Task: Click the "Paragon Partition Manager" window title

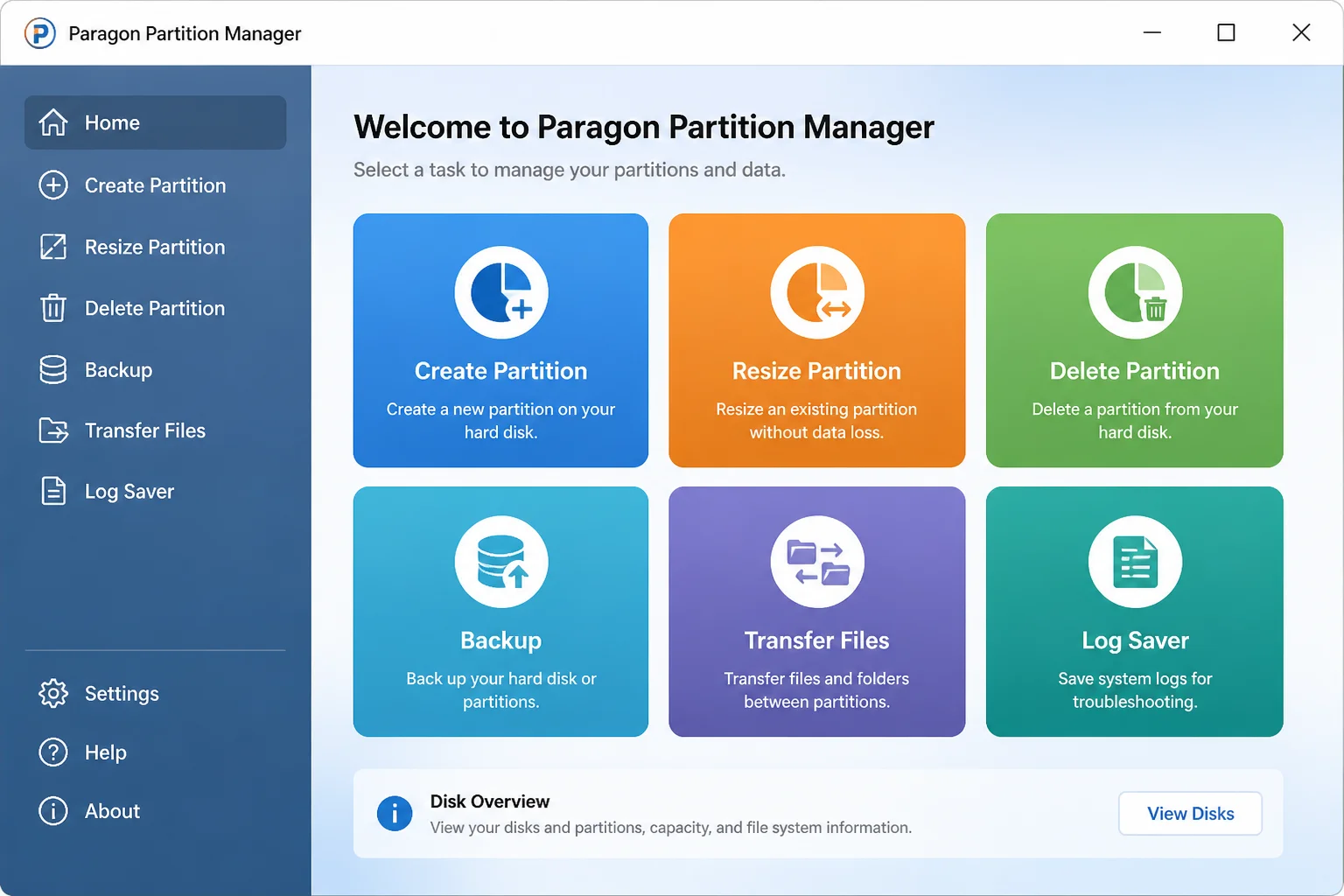Action: [185, 33]
